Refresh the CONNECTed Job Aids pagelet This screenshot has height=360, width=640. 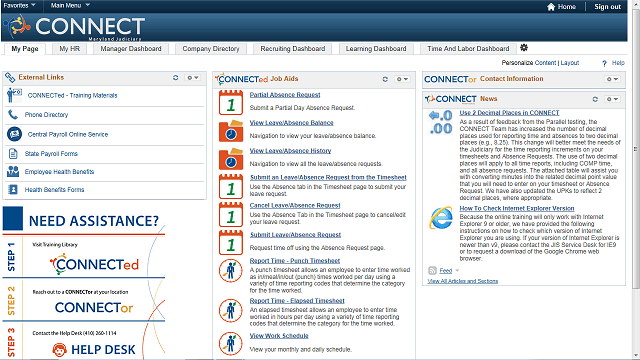[x=385, y=79]
